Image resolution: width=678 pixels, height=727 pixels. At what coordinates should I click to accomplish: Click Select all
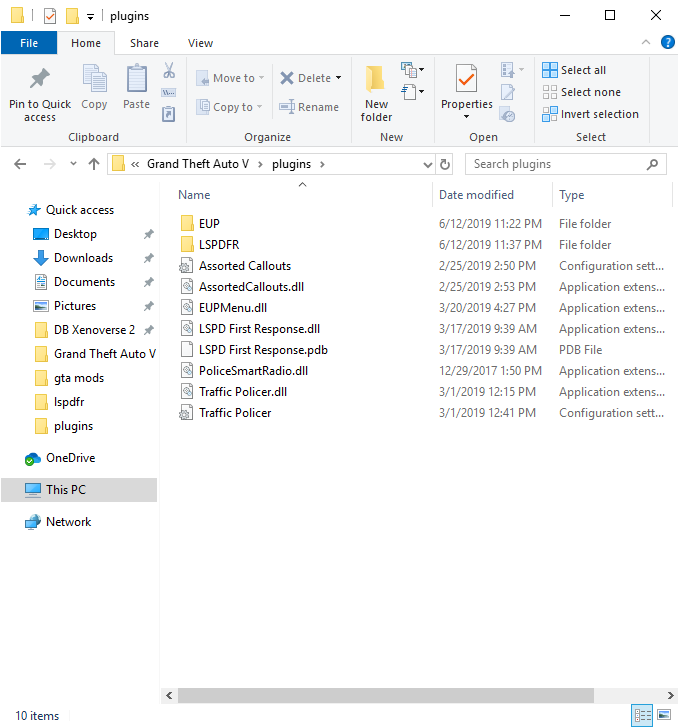(574, 70)
